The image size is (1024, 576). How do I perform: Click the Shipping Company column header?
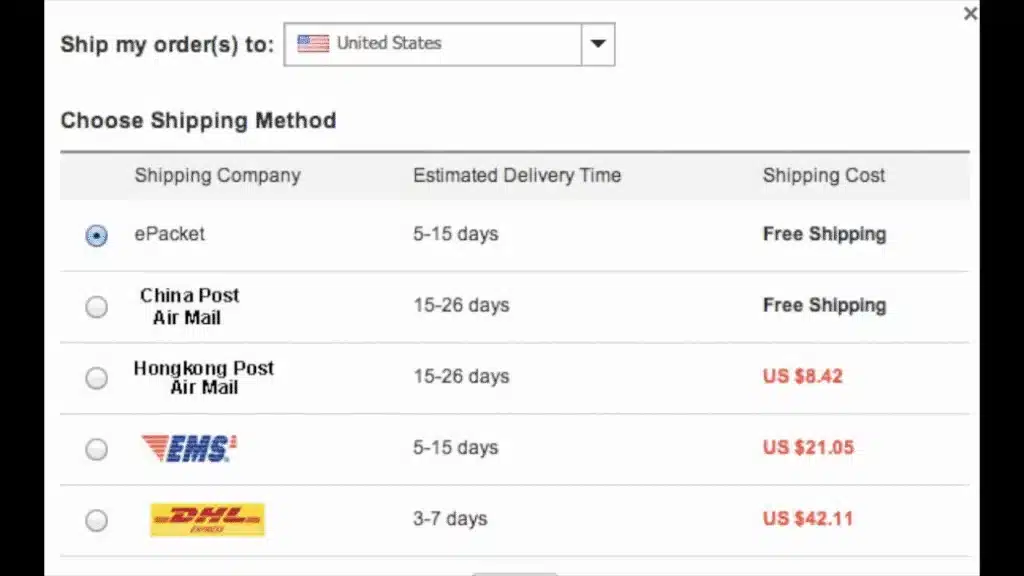click(217, 175)
